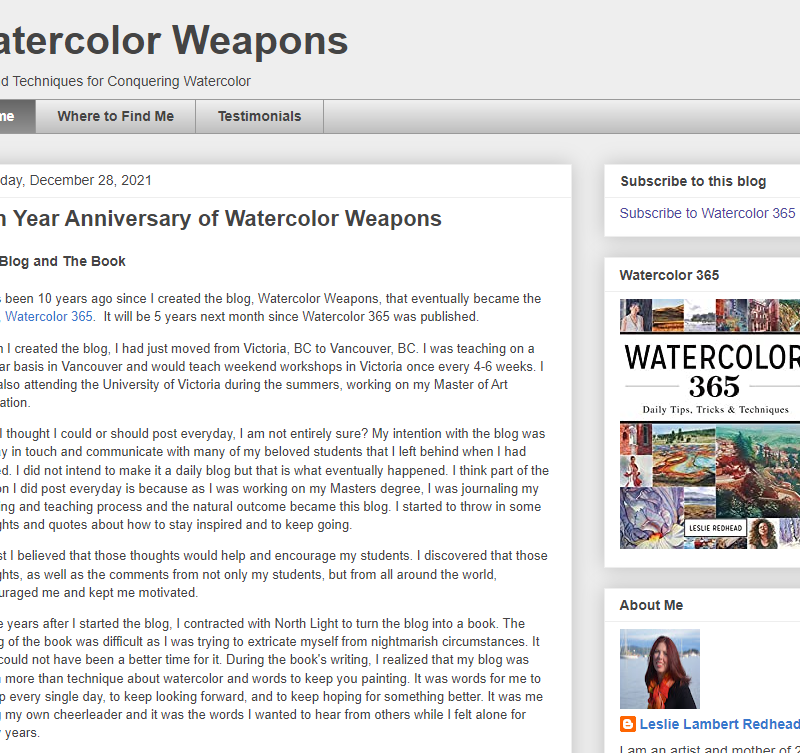Open the Anniversary of Watercolor Weapons post title
The height and width of the screenshot is (753, 800).
coord(220,218)
